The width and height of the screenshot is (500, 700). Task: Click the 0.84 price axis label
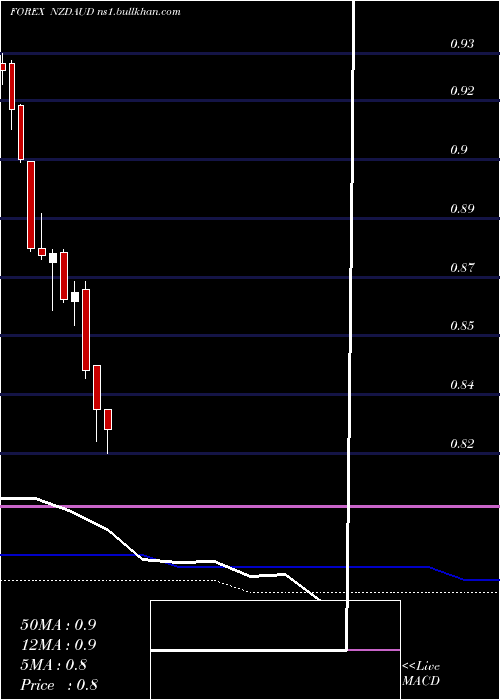462,384
